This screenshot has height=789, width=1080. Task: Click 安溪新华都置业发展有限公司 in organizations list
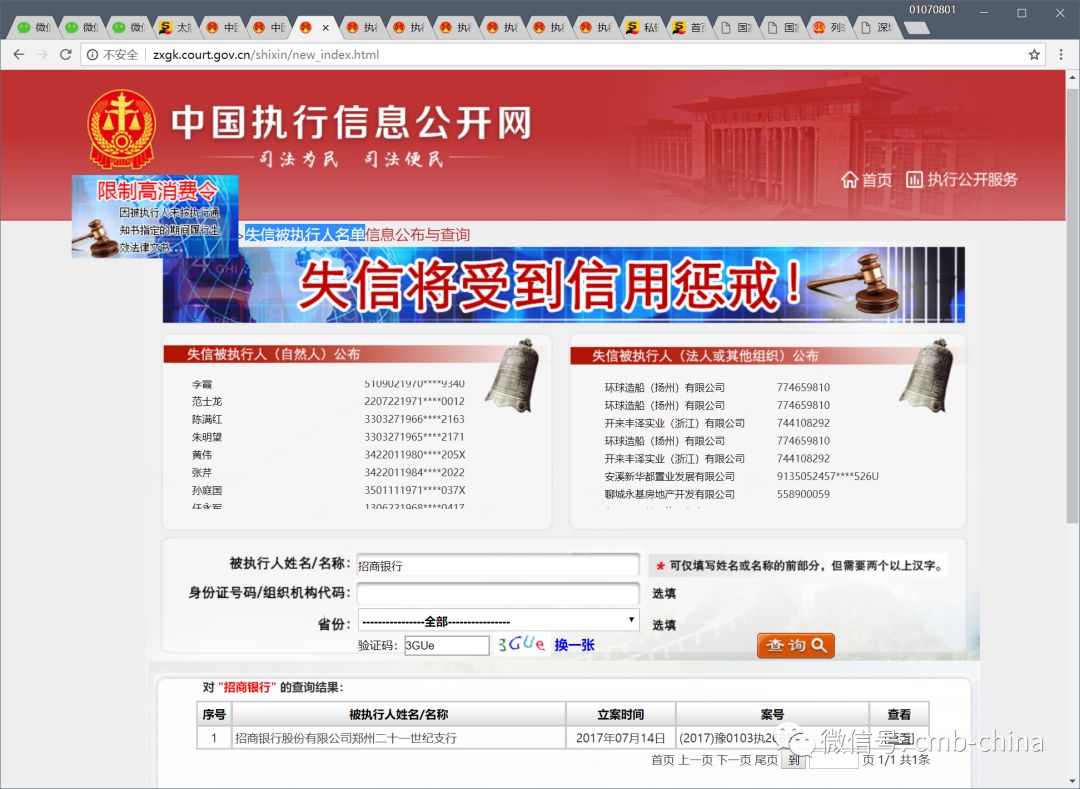(x=669, y=476)
